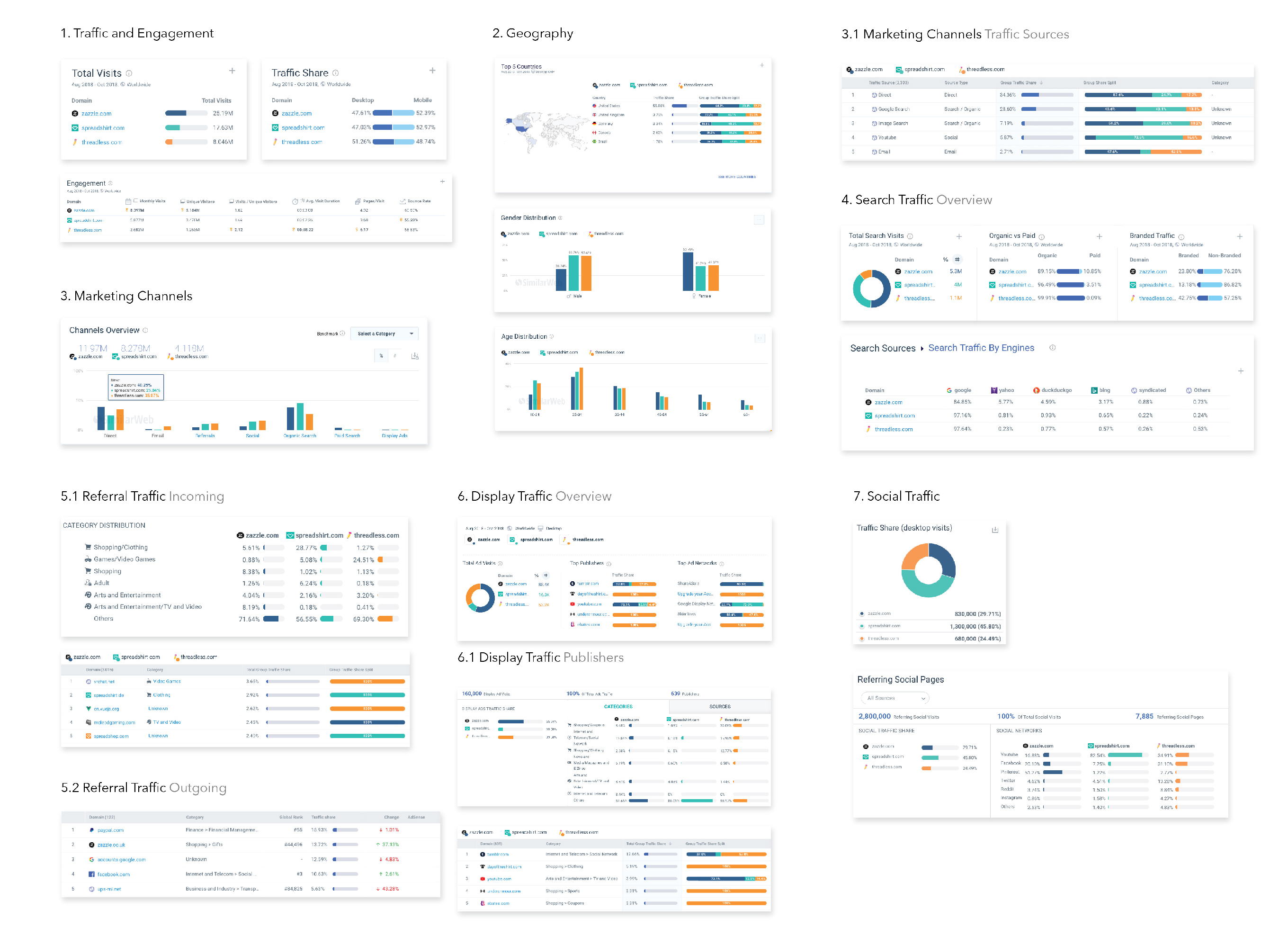Click first Upgrade your Account link in Top Ad Networks
The height and width of the screenshot is (937, 1288).
click(x=695, y=594)
